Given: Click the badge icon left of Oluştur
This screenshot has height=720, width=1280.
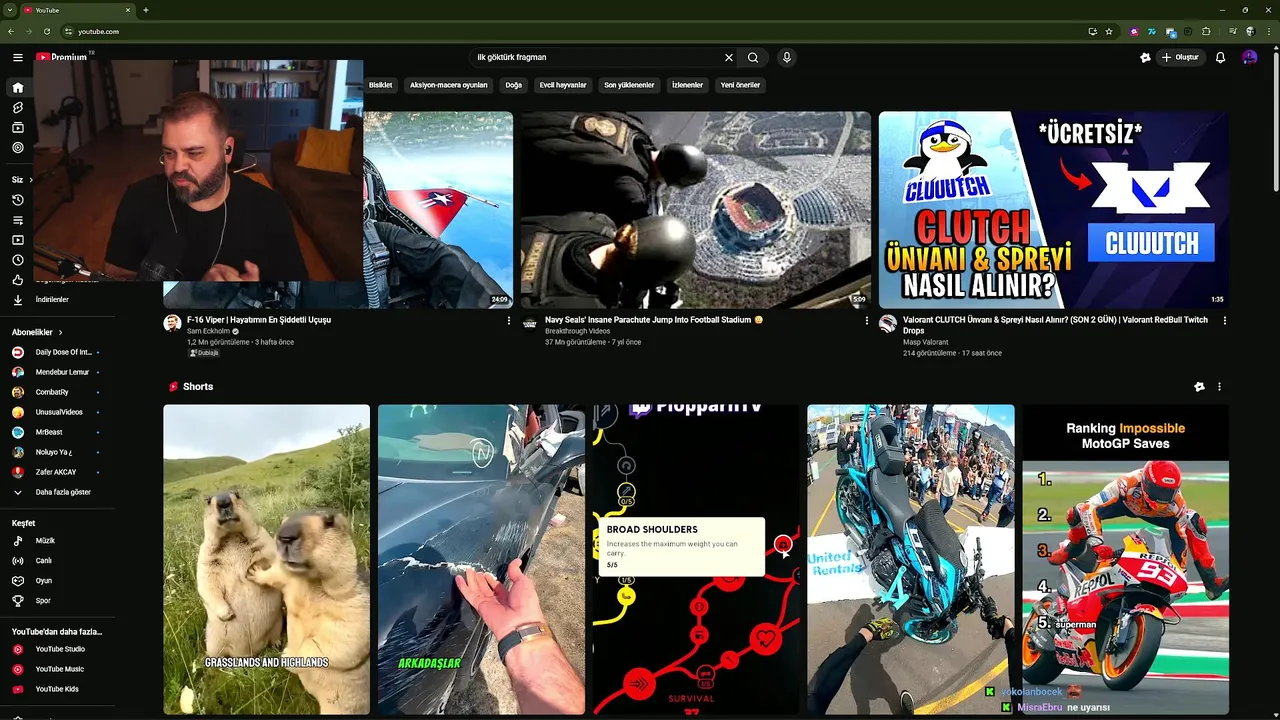Looking at the screenshot, I should pyautogui.click(x=1145, y=57).
